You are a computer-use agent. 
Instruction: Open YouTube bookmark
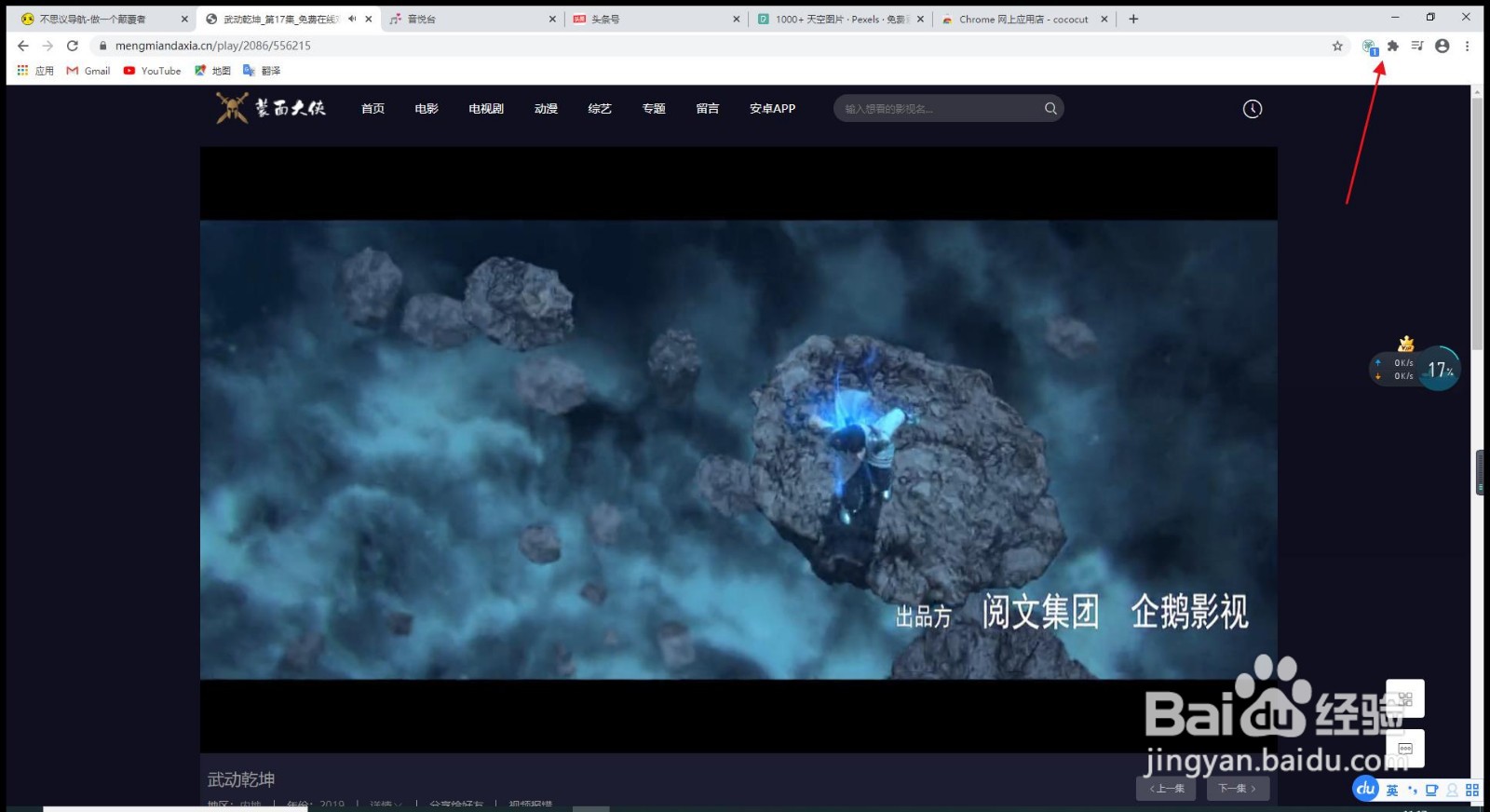point(153,71)
